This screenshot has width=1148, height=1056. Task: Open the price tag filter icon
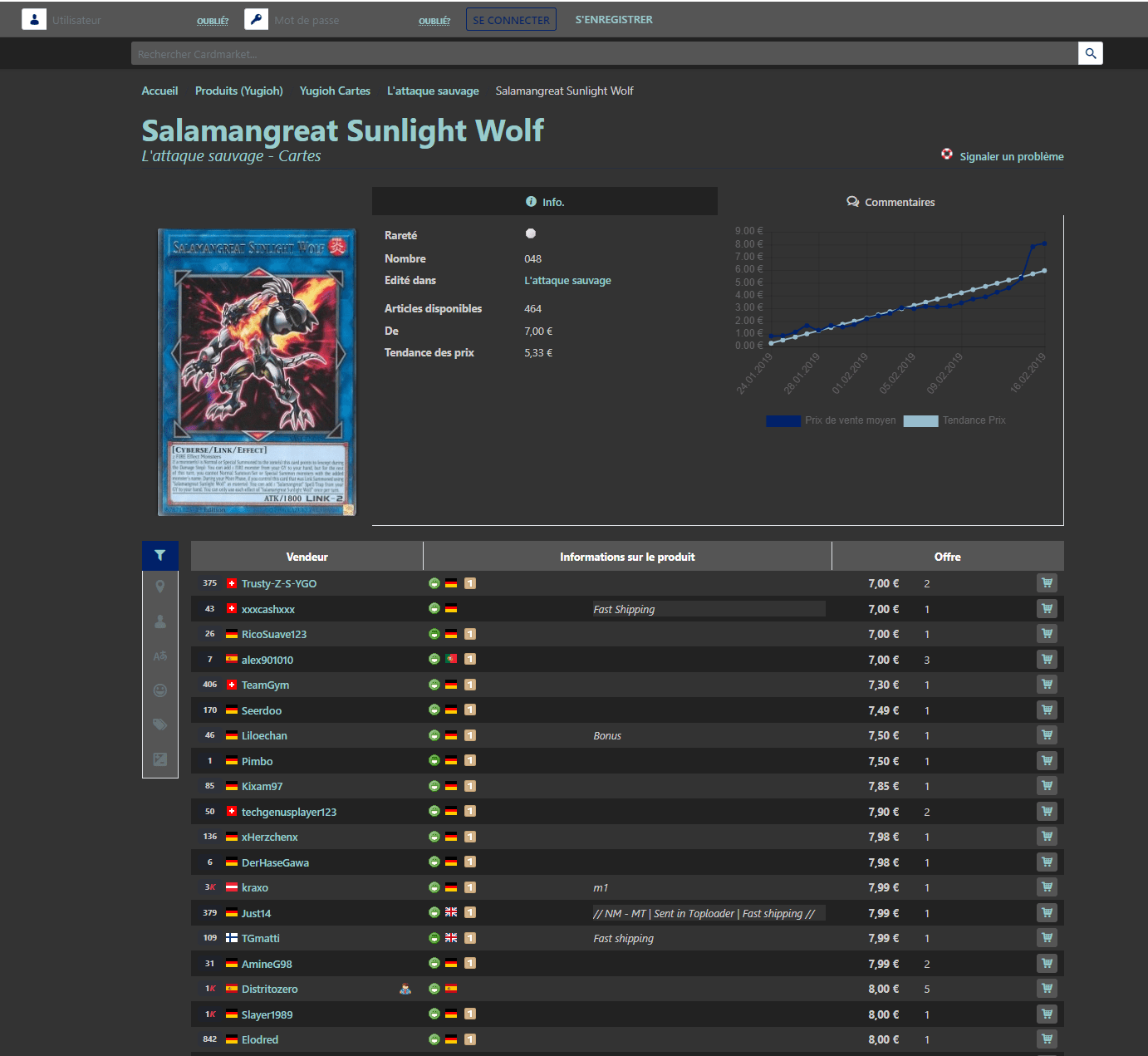click(159, 724)
